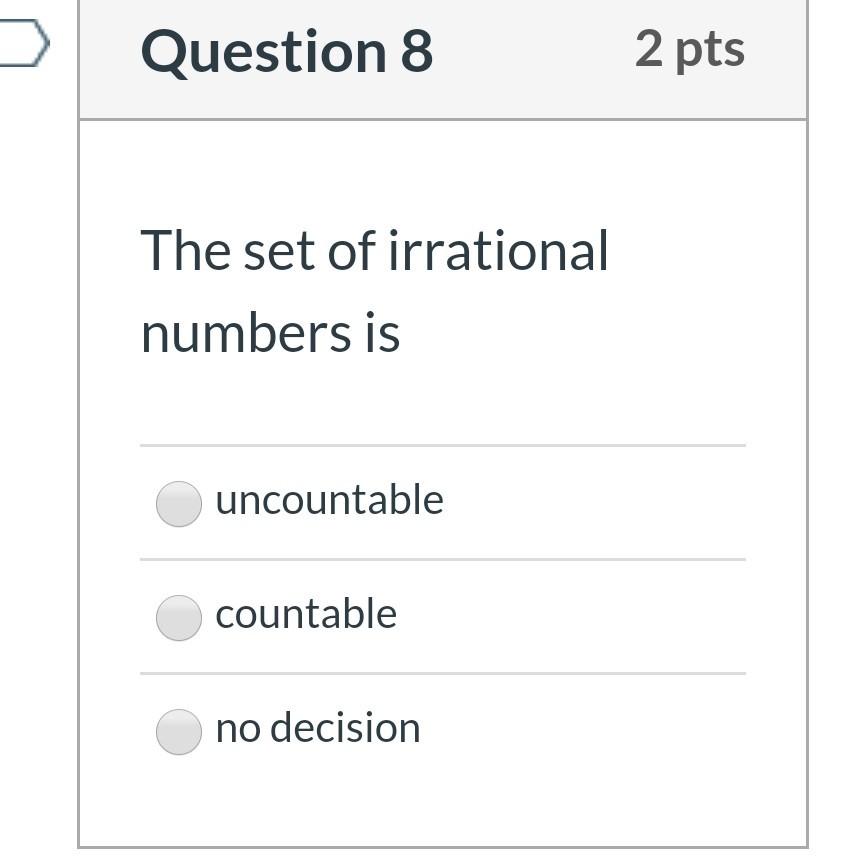
Task: Click the word "irrational" in the question
Action: coord(498,250)
